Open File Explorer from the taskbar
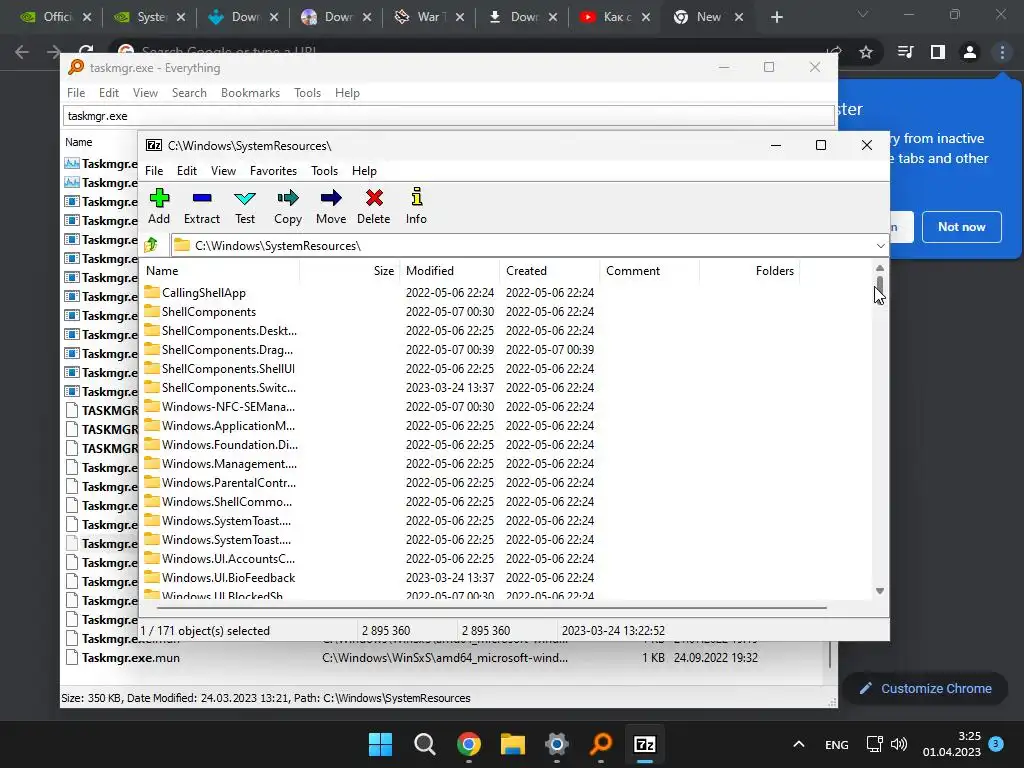 click(x=513, y=744)
